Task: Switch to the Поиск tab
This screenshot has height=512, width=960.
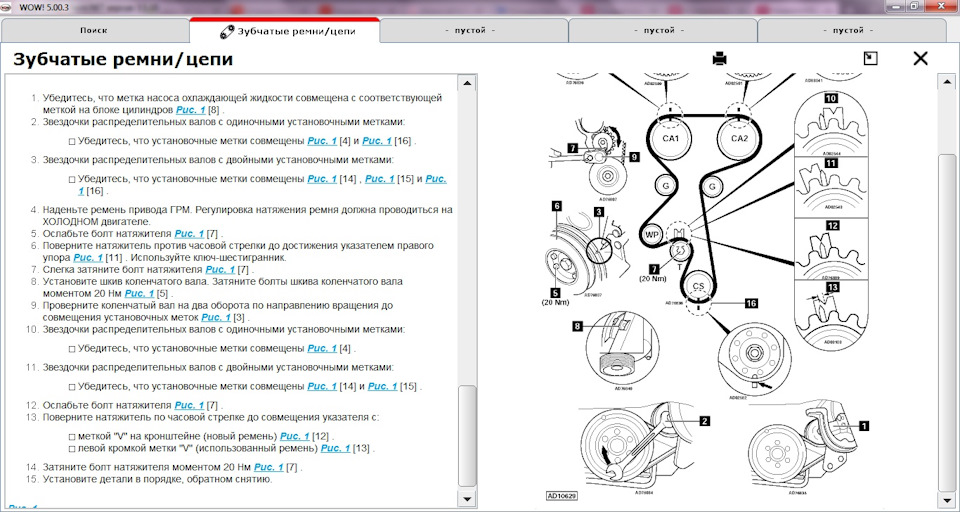Action: (x=93, y=31)
